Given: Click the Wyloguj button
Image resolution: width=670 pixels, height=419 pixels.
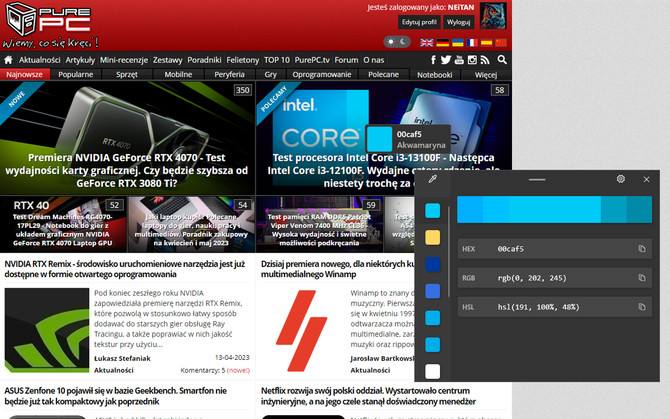Looking at the screenshot, I should pos(458,22).
